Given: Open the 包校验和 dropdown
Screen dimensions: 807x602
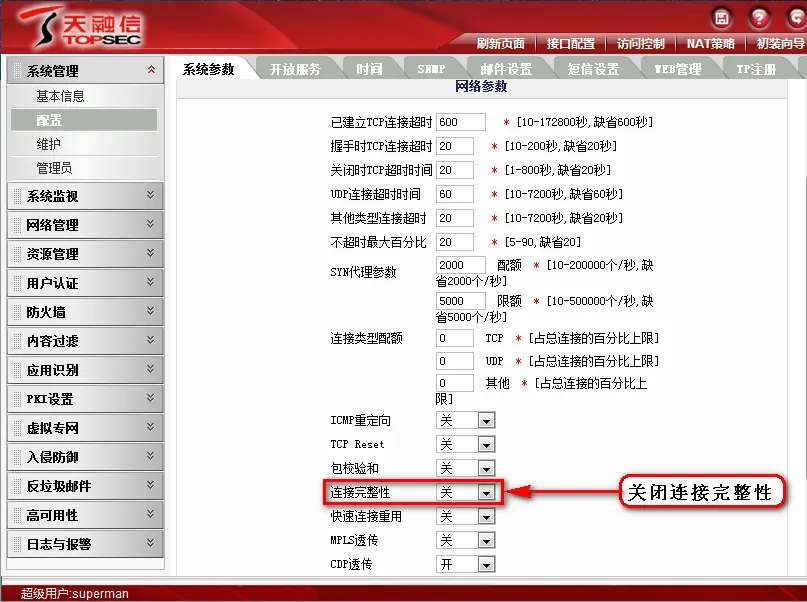Looking at the screenshot, I should (x=465, y=468).
